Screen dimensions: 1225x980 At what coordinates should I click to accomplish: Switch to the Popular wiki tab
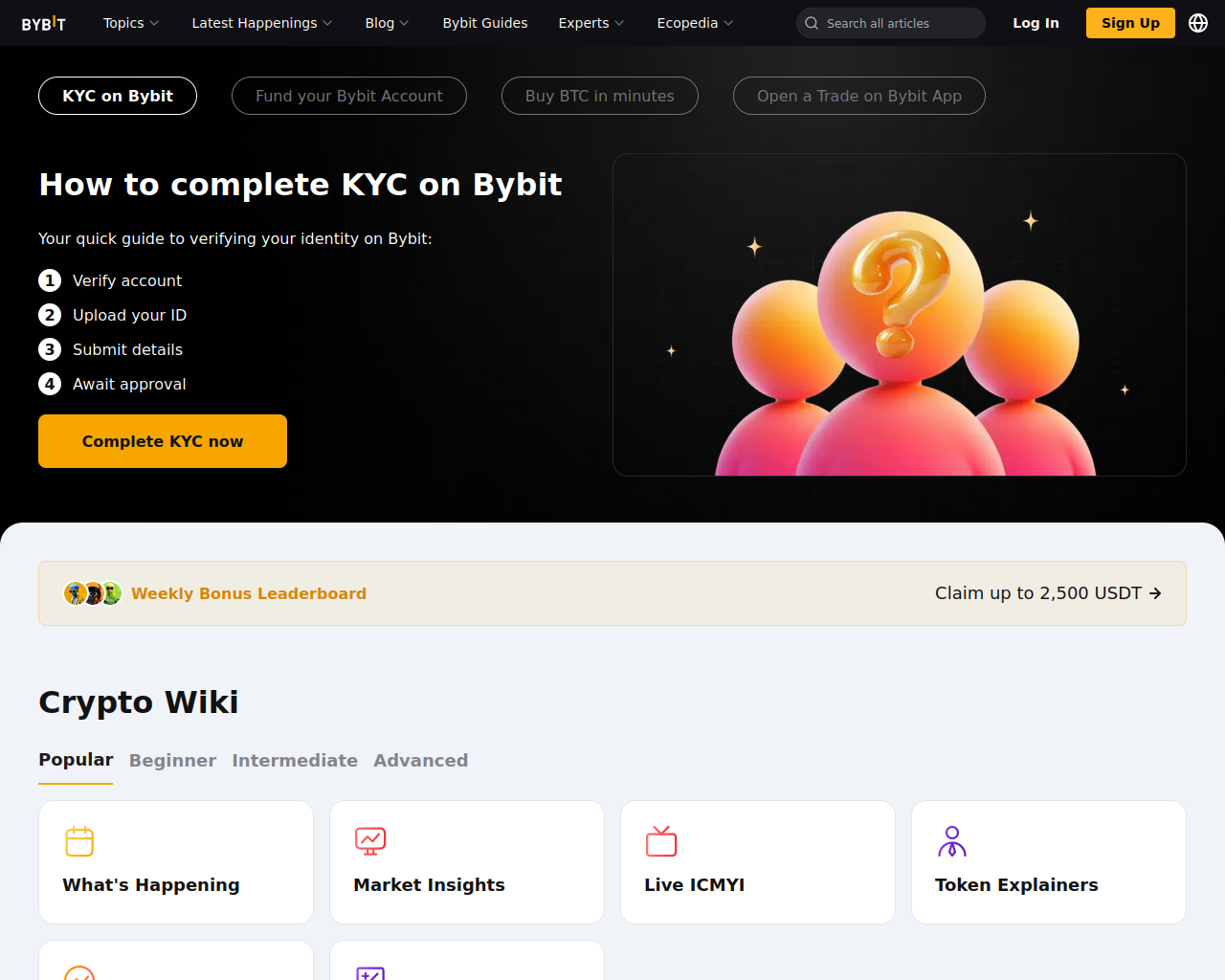tap(76, 760)
